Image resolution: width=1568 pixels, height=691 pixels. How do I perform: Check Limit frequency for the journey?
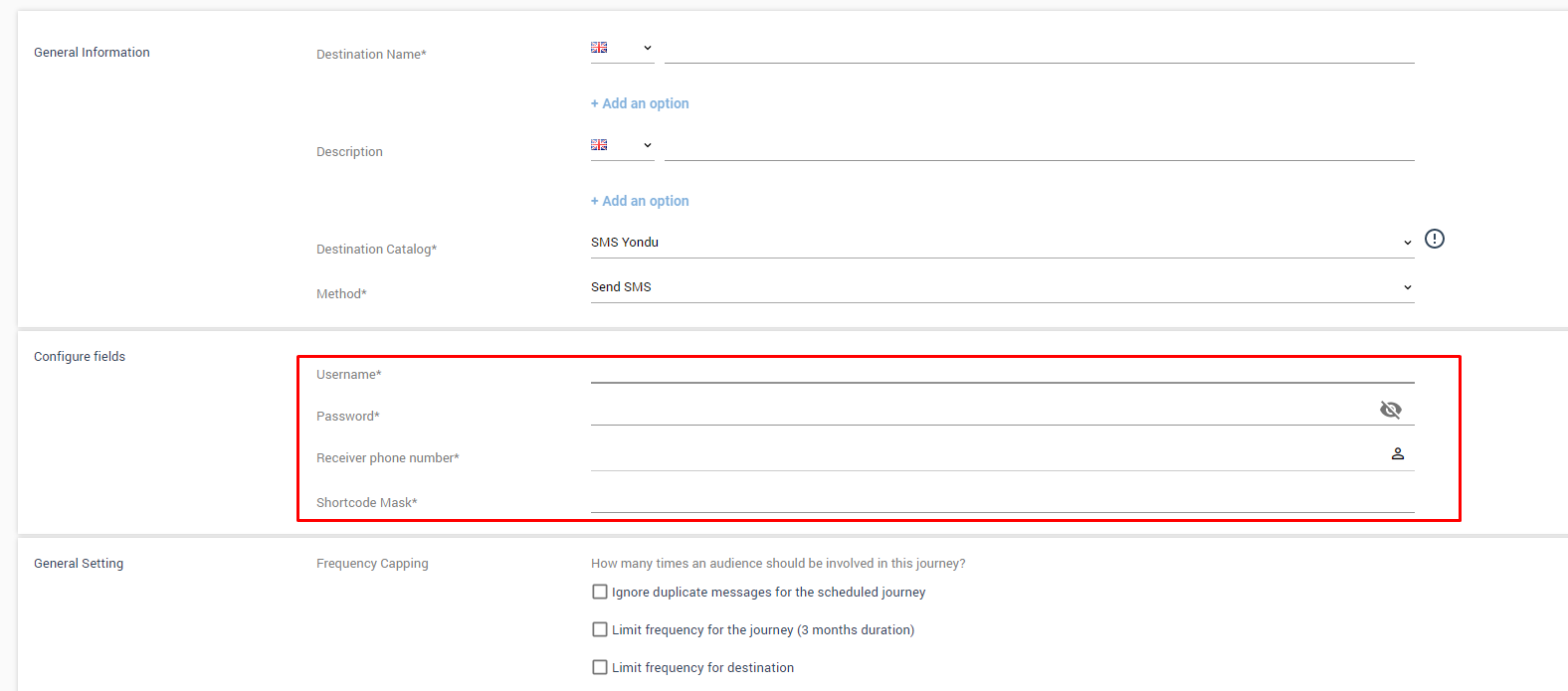[x=600, y=629]
